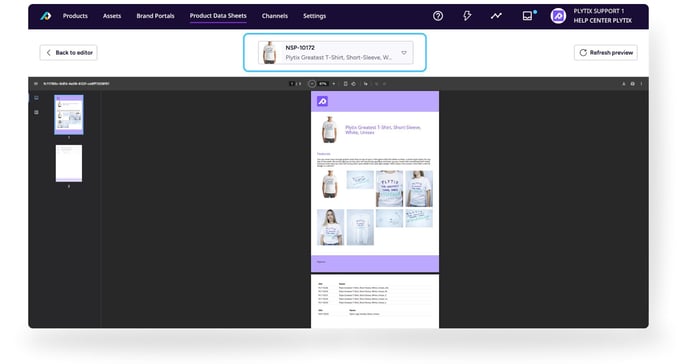Click the Plytix Support user avatar
Image resolution: width=688 pixels, height=364 pixels.
point(558,16)
